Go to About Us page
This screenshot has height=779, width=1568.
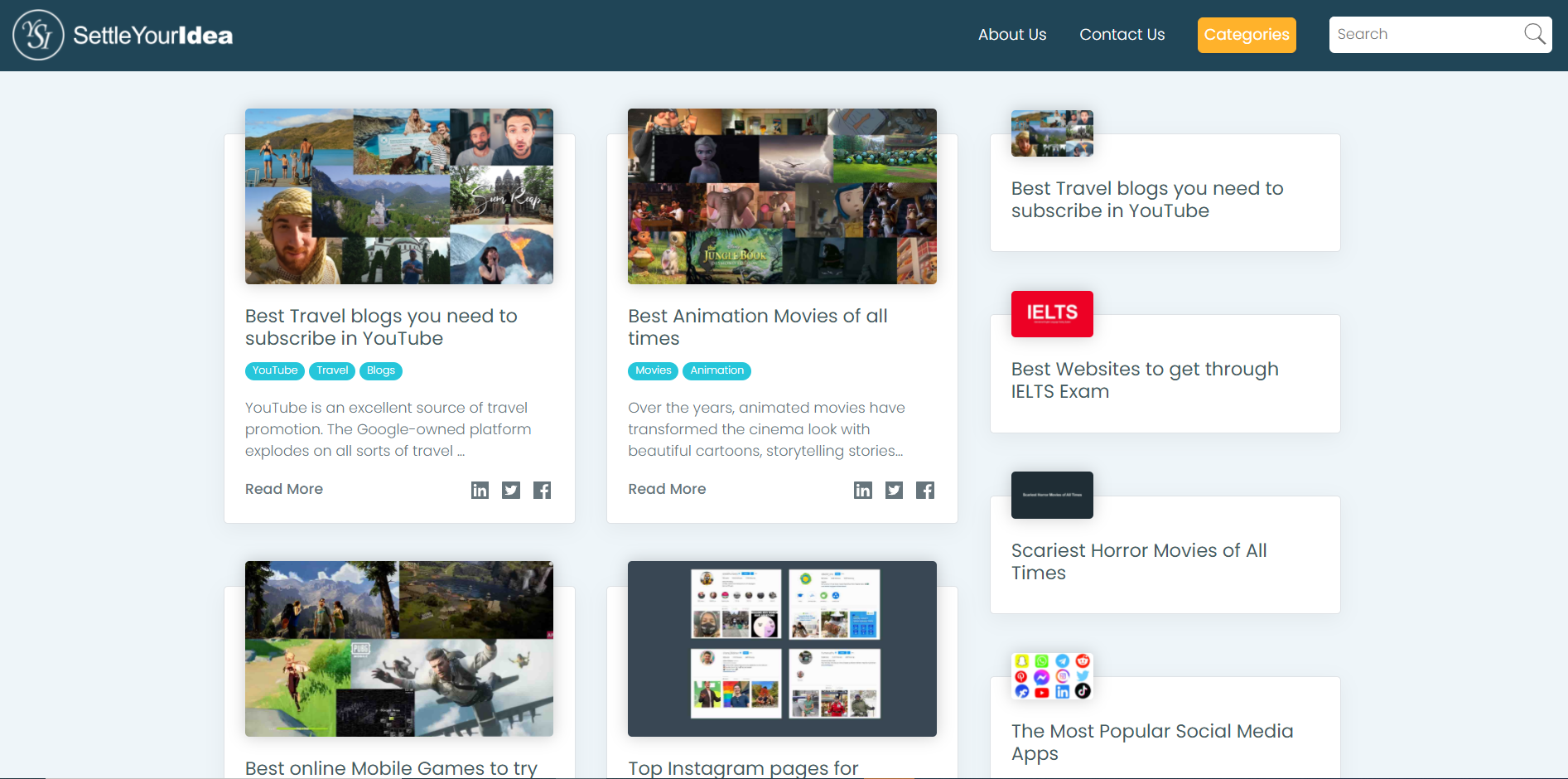coord(1011,35)
